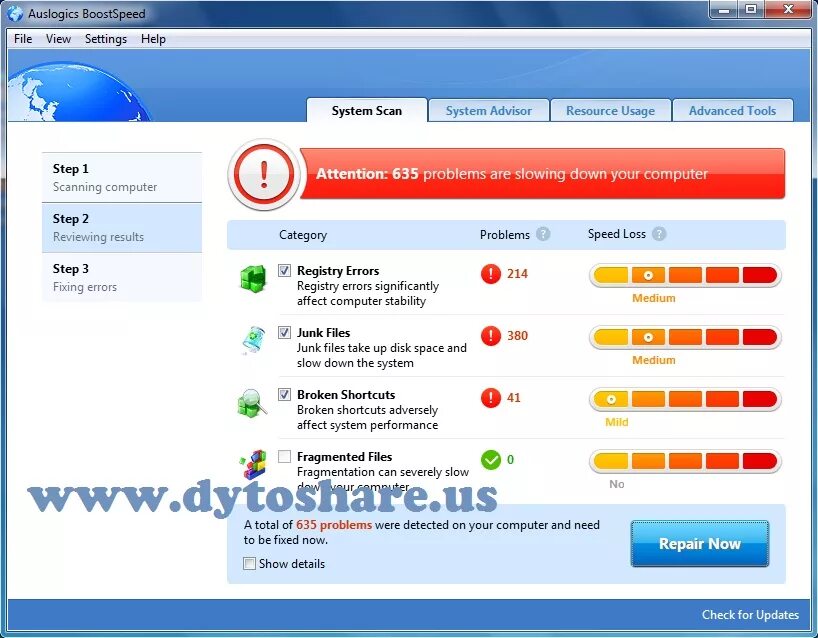Click the Auslogics BoostSpeed title bar icon
The image size is (818, 638).
click(x=14, y=13)
